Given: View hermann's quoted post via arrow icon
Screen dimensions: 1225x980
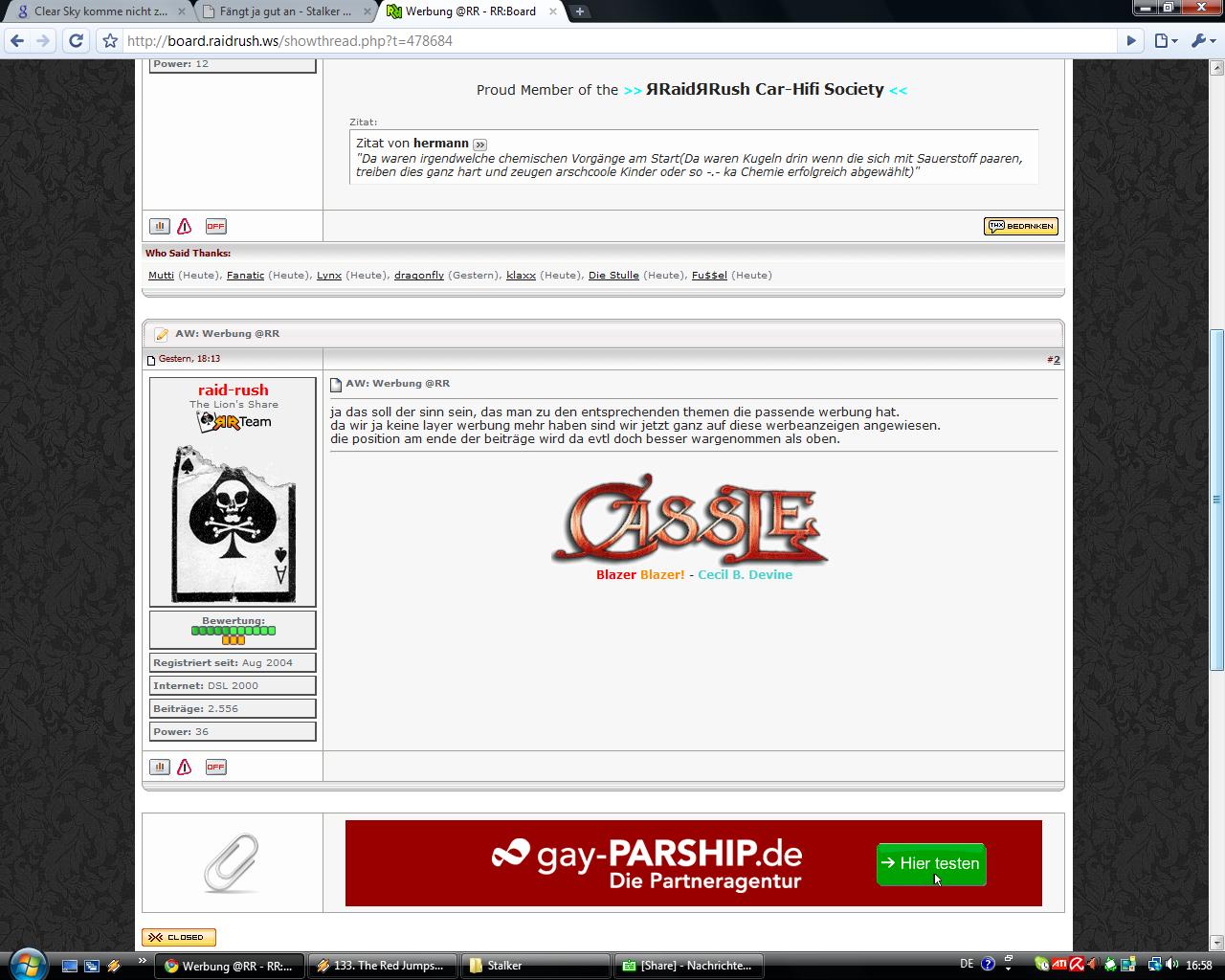Looking at the screenshot, I should click(479, 144).
